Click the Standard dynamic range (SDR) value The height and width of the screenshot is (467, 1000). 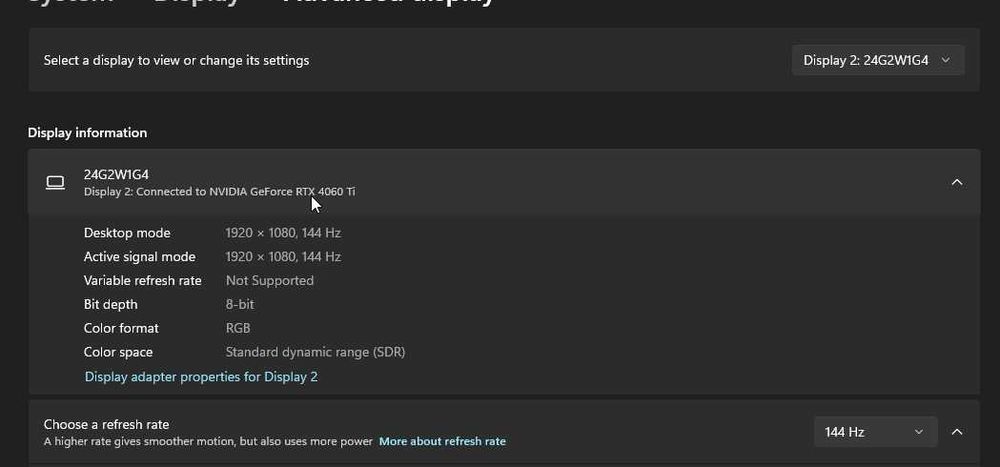click(x=315, y=353)
